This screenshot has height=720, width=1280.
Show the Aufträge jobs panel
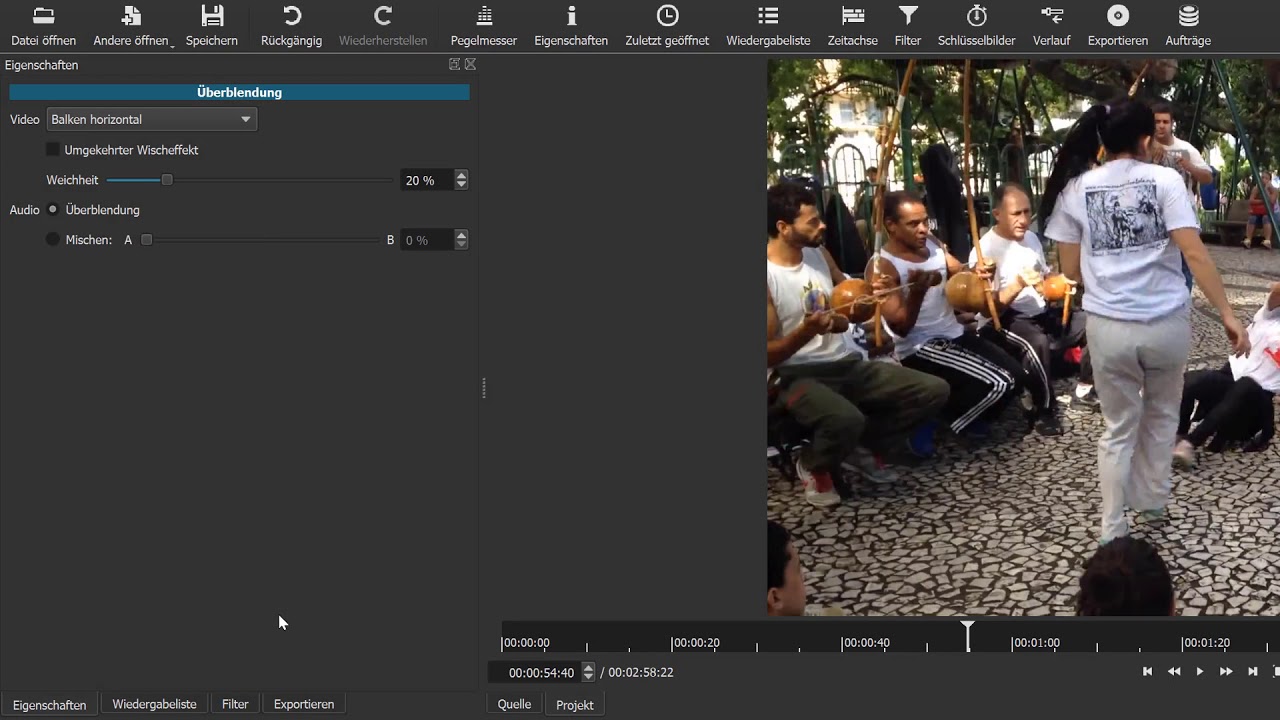coord(1188,26)
